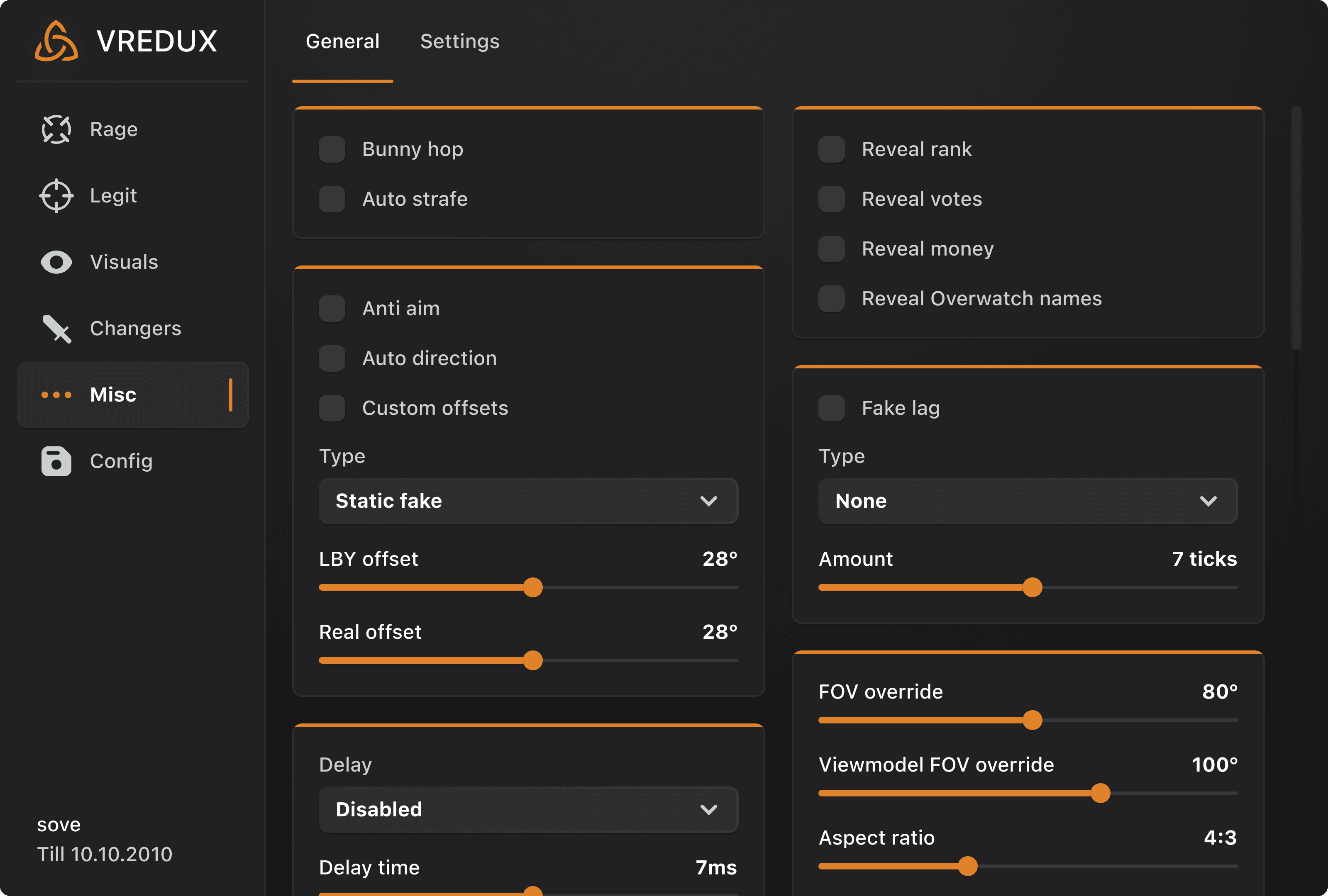The height and width of the screenshot is (896, 1328).
Task: Open Visuals via the eye icon
Action: pos(56,262)
